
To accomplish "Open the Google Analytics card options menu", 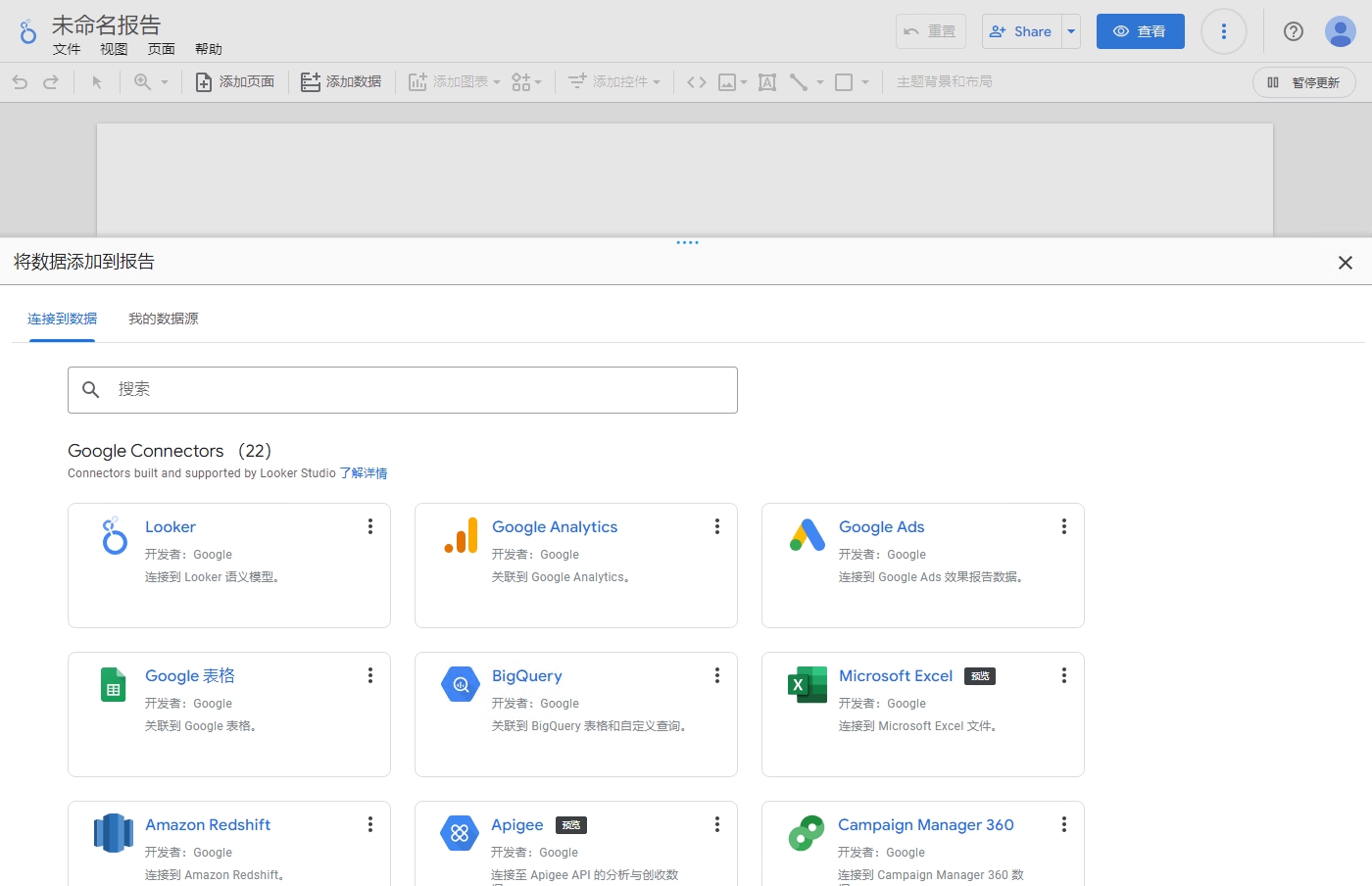I will [717, 526].
